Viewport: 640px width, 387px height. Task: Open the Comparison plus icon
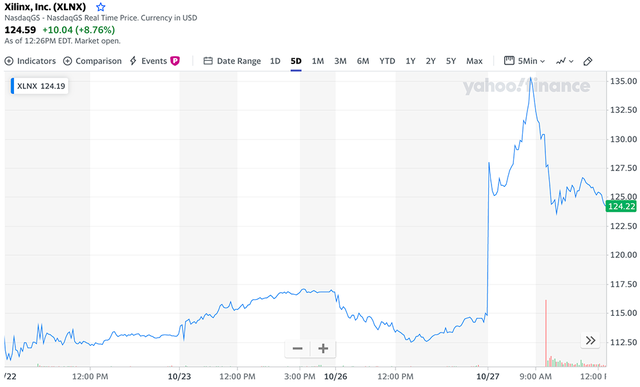tap(67, 61)
